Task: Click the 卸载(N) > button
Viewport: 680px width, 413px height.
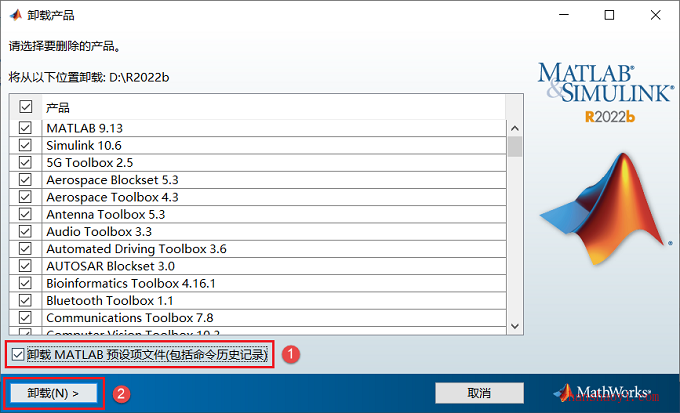Action: pyautogui.click(x=53, y=393)
